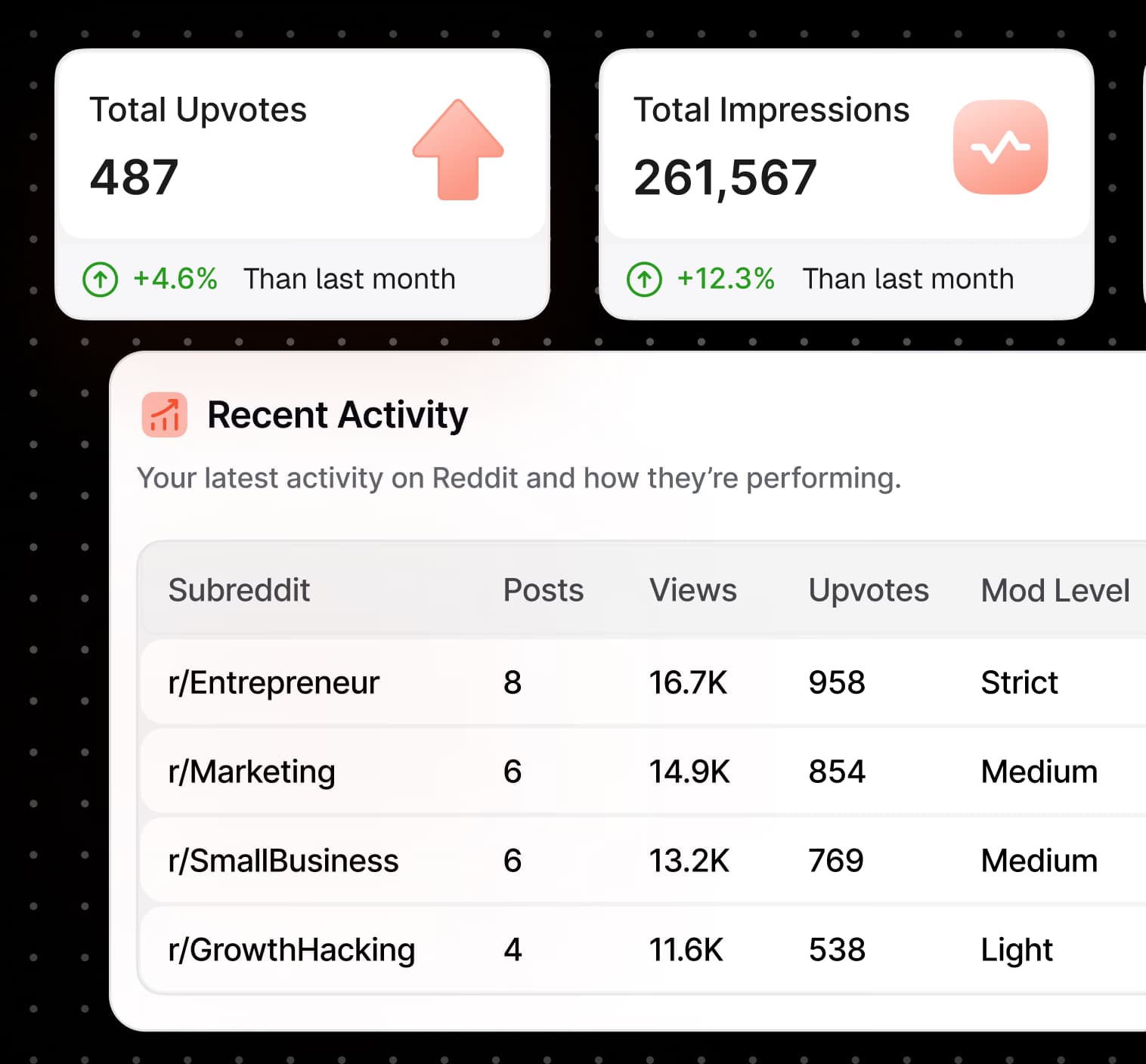
Task: Select the Posts column header
Action: click(543, 590)
